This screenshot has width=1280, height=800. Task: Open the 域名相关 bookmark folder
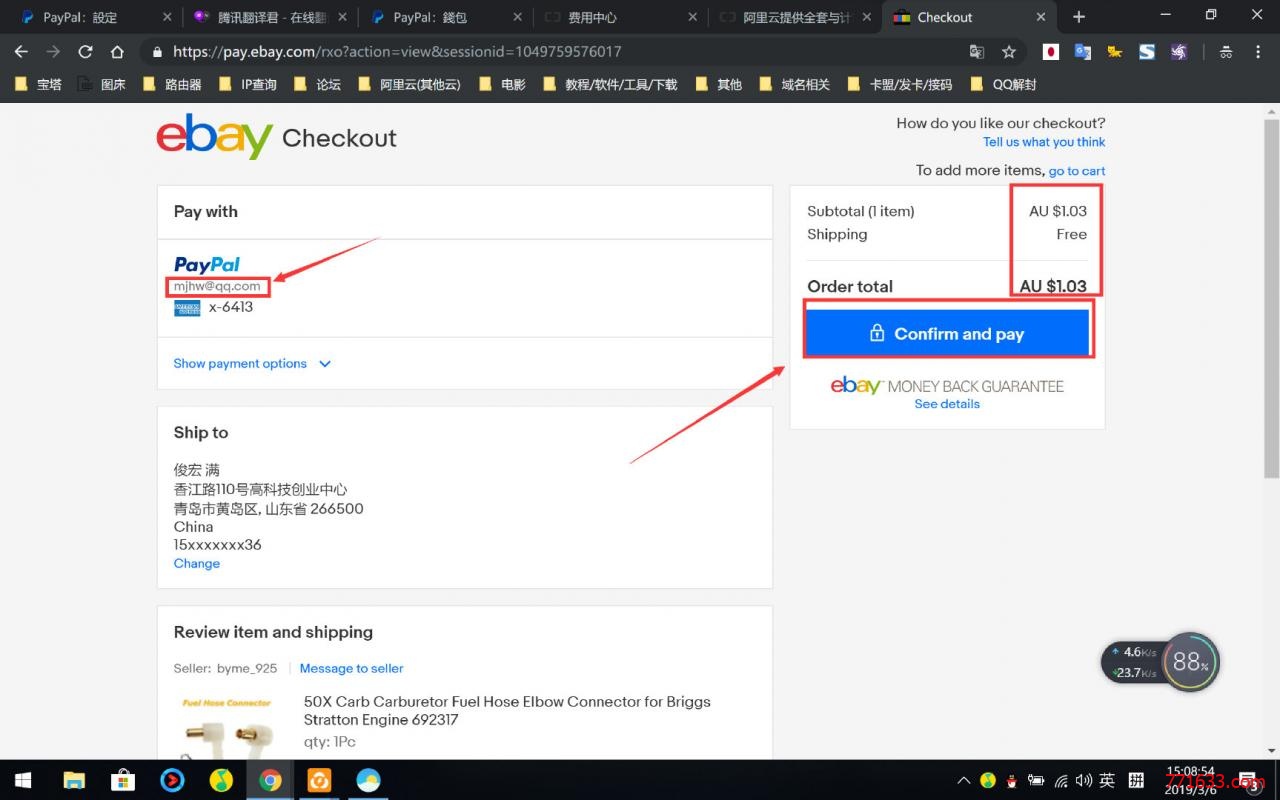coord(793,85)
